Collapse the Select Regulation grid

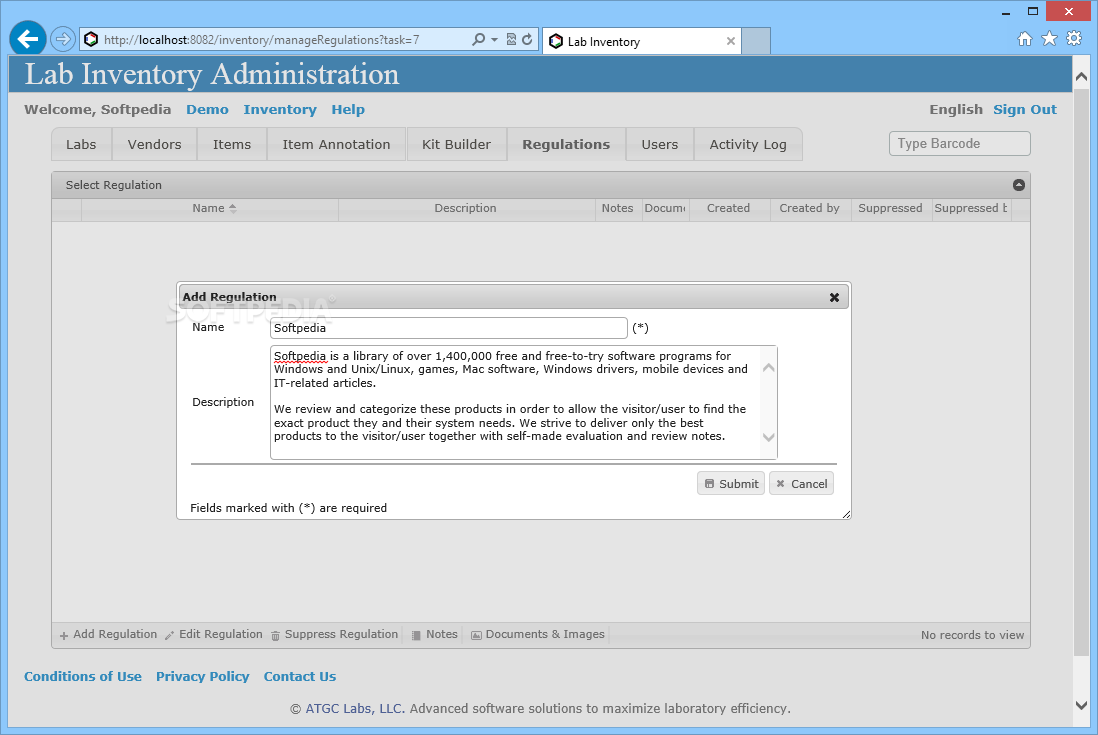tap(1019, 185)
